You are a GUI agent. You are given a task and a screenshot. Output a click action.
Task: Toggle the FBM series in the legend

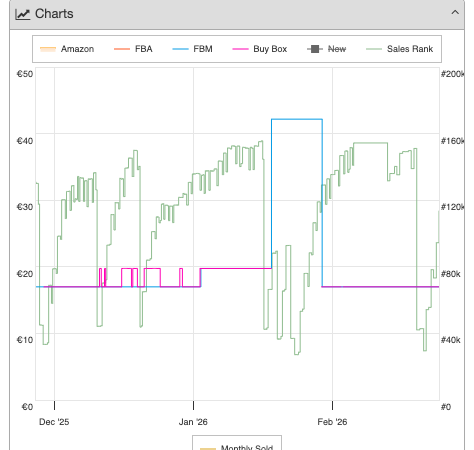pyautogui.click(x=192, y=49)
